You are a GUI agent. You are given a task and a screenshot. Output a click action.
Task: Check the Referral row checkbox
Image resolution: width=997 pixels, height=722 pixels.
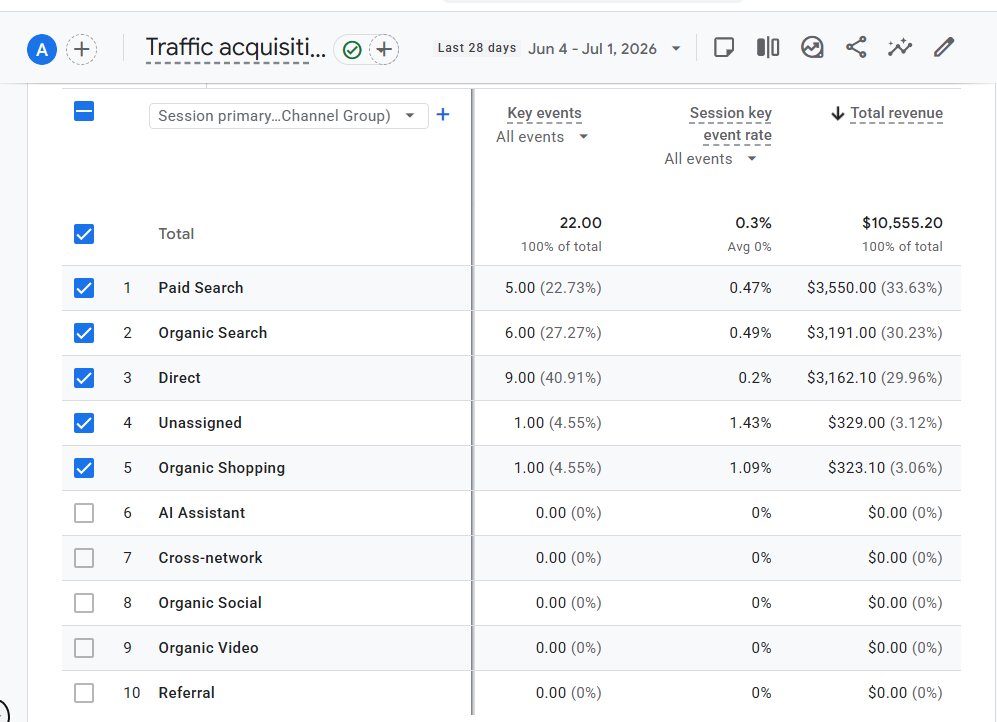(84, 693)
